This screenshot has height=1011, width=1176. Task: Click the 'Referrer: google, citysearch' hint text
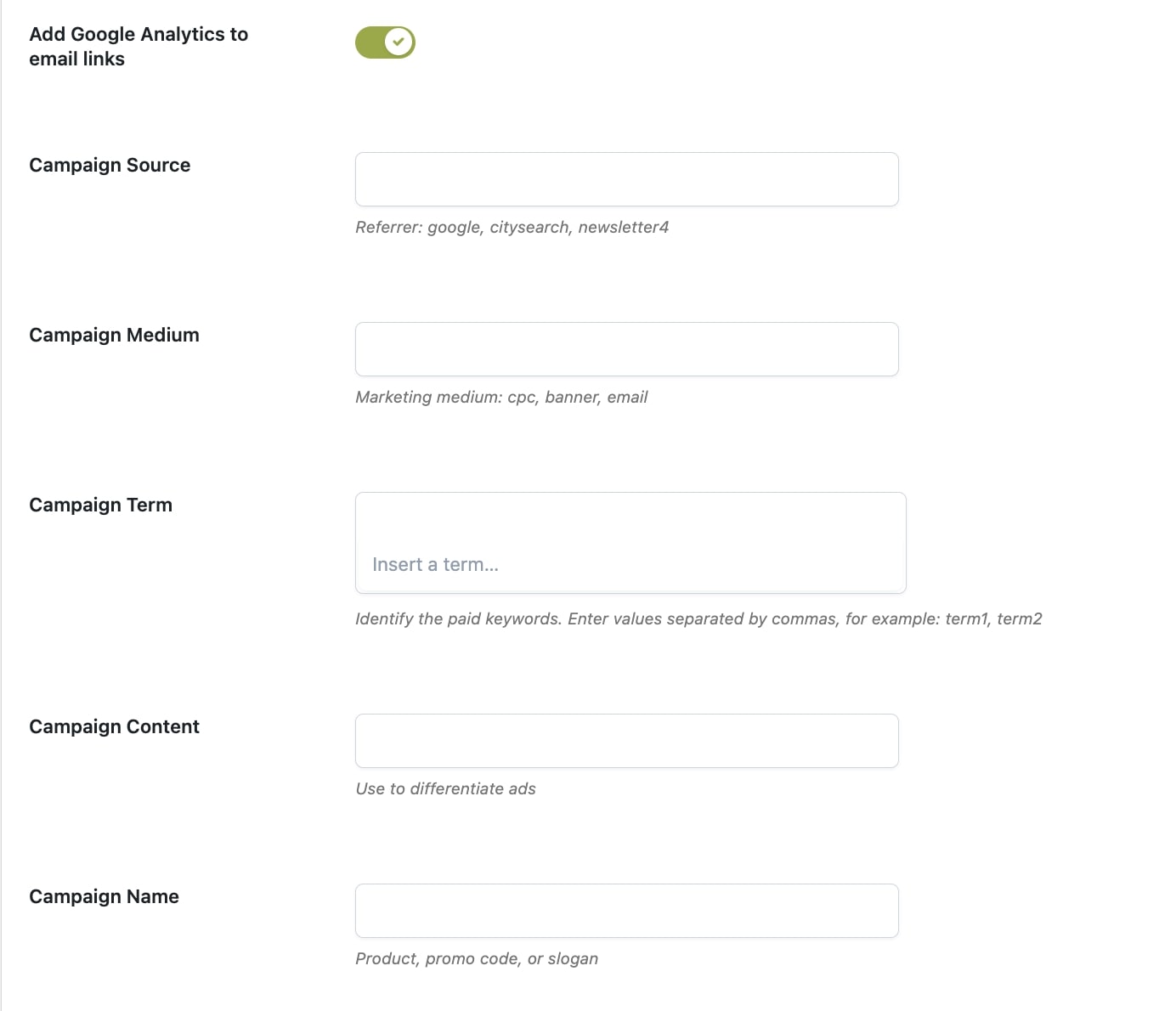pyautogui.click(x=512, y=228)
